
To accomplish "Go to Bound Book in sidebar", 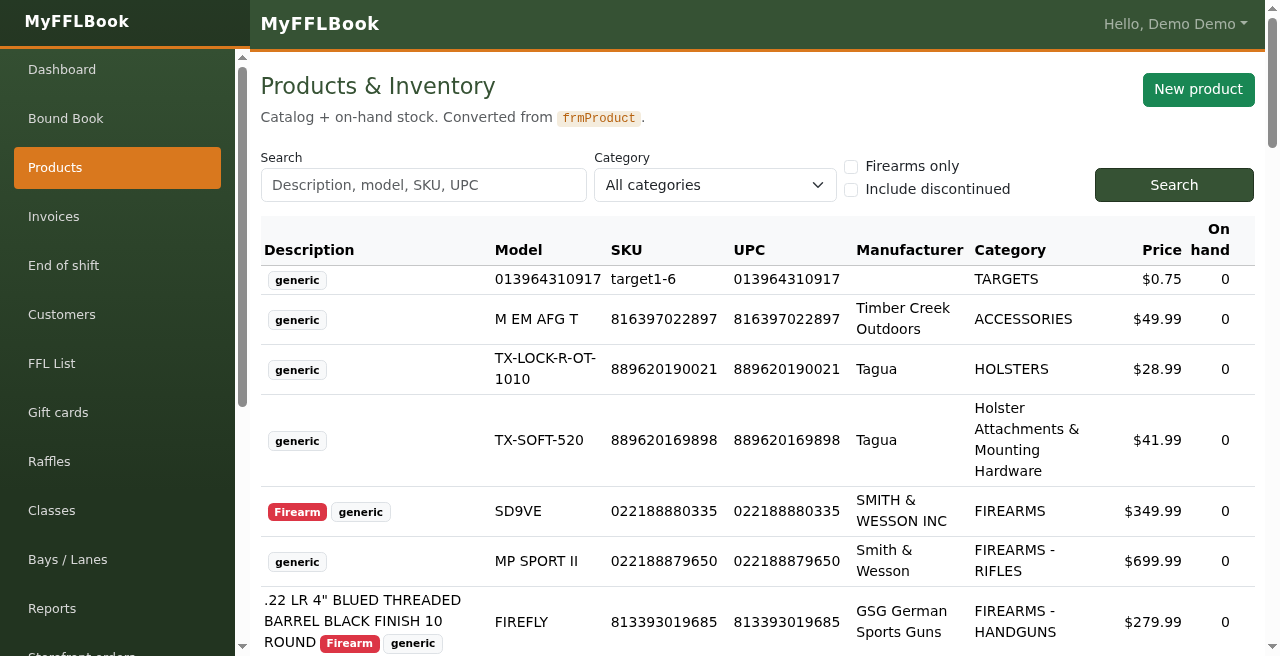I will coord(117,119).
